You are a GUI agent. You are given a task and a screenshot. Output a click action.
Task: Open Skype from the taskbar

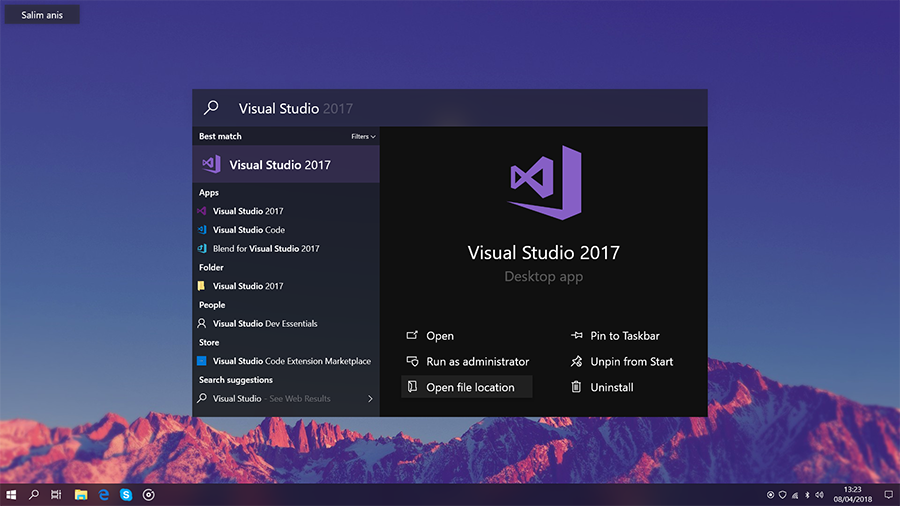[126, 495]
